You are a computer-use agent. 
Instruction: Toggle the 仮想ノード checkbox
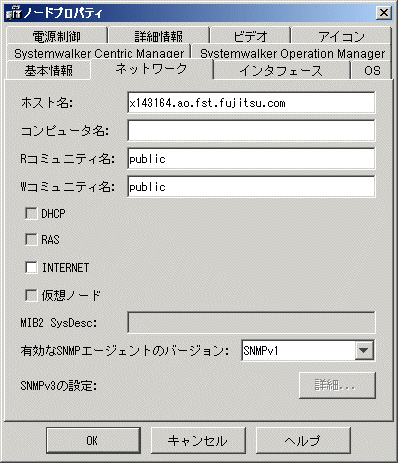point(31,295)
